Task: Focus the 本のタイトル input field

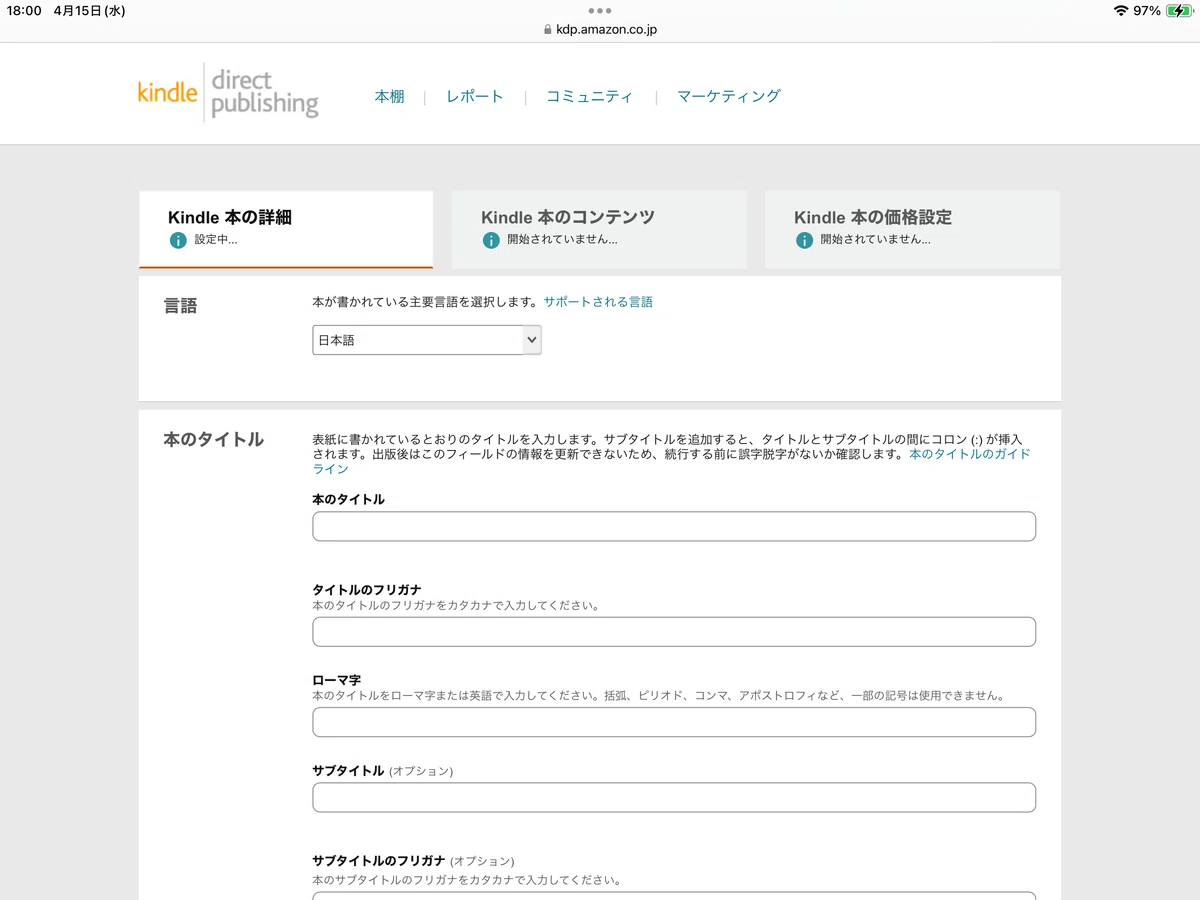Action: coord(674,526)
